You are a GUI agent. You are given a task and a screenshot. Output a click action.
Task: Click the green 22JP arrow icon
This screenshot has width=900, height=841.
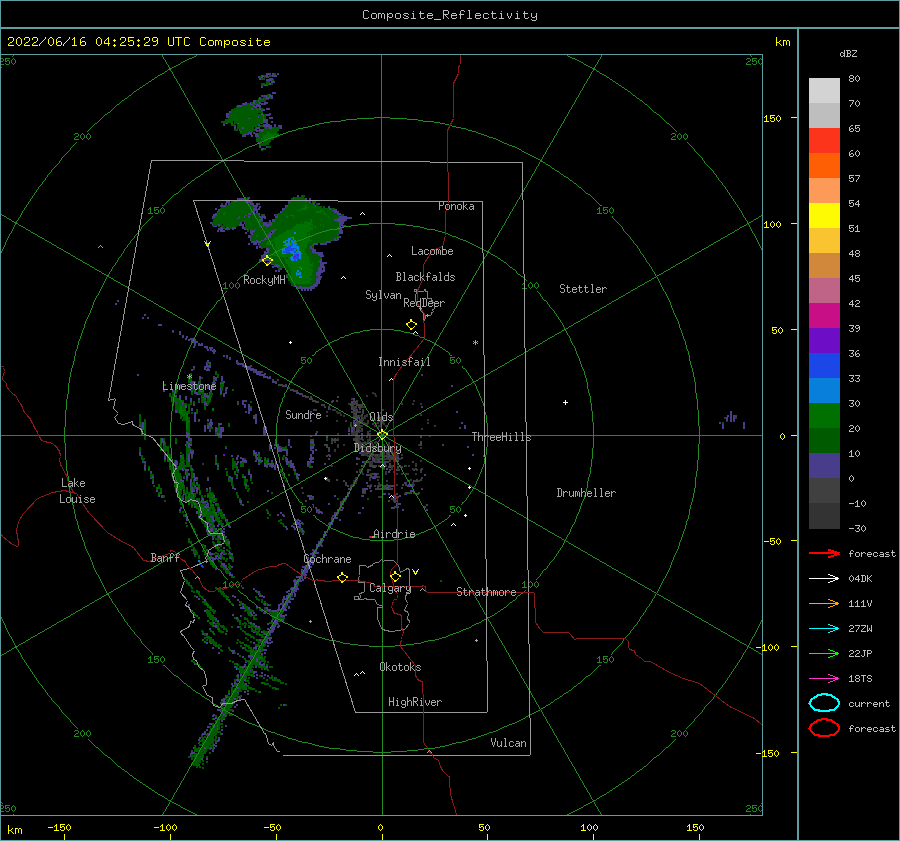click(x=824, y=653)
